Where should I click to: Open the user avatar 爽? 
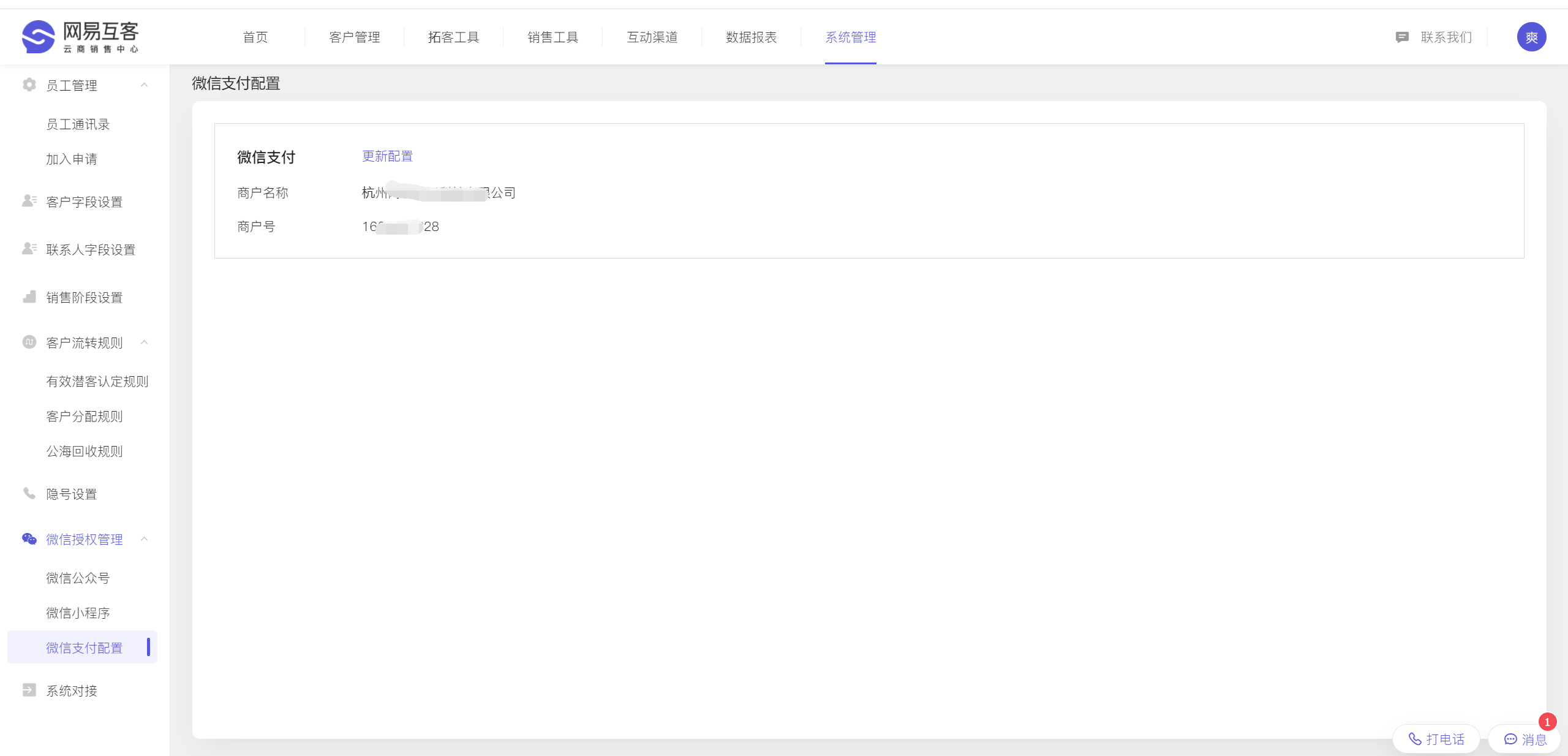1531,37
